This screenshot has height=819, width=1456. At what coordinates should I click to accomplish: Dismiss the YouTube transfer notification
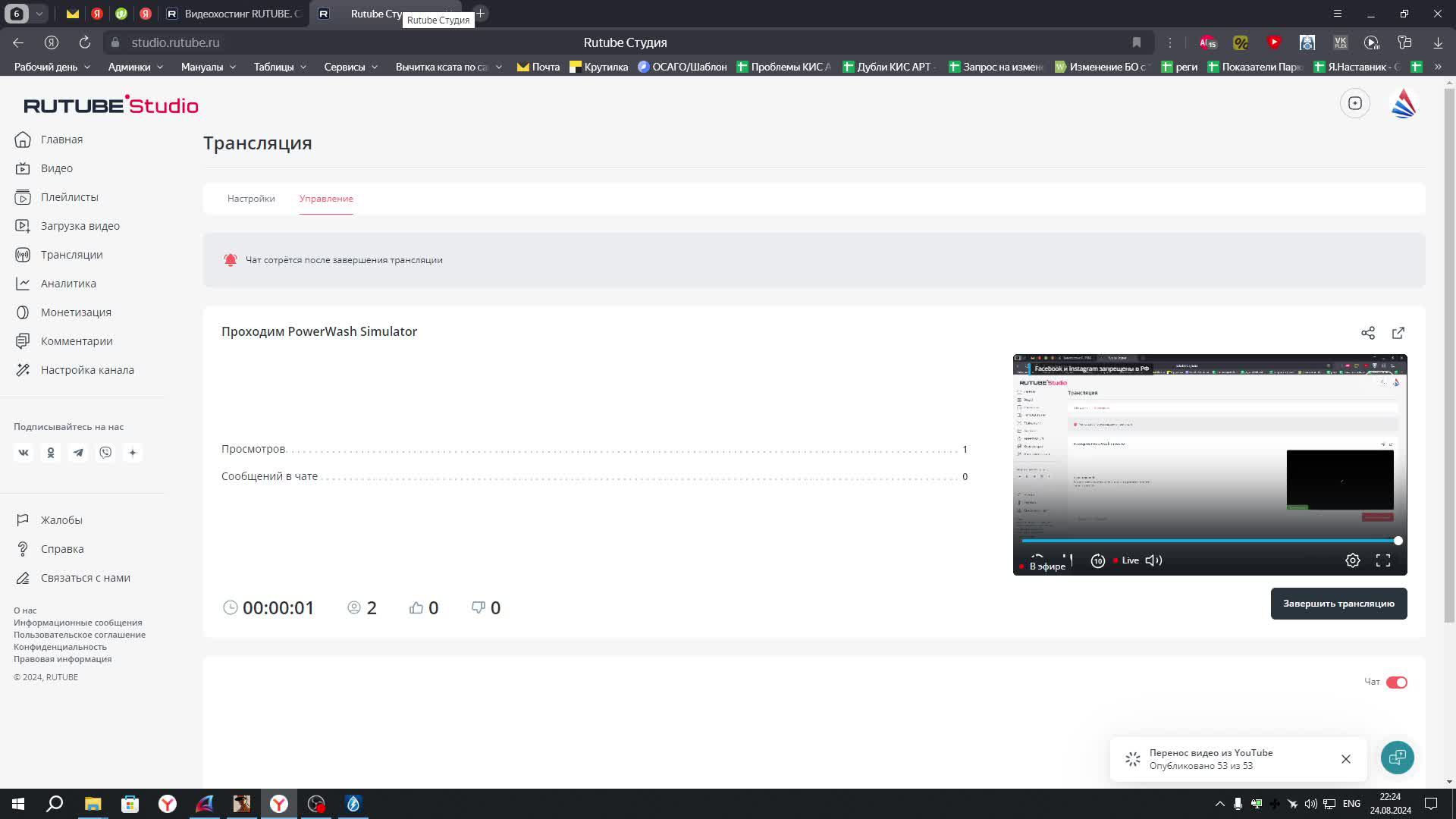[x=1345, y=759]
